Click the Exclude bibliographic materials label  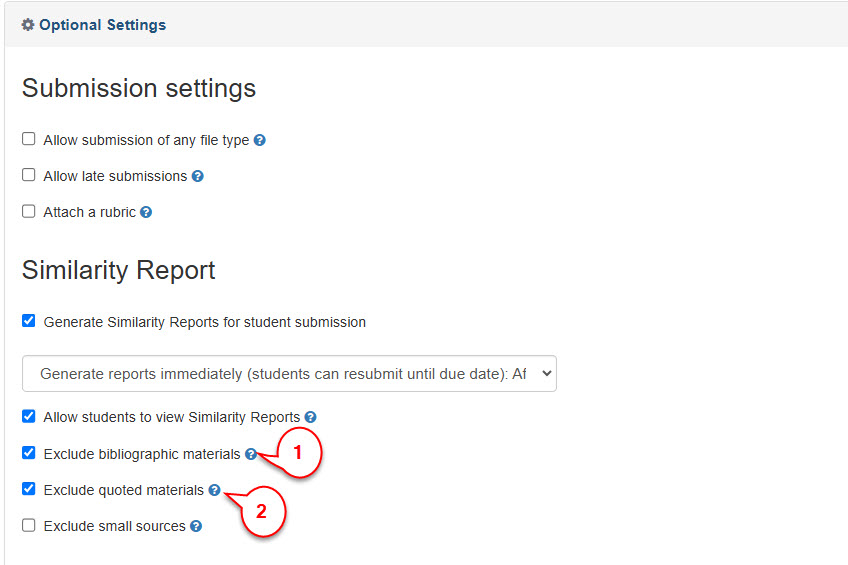[142, 454]
